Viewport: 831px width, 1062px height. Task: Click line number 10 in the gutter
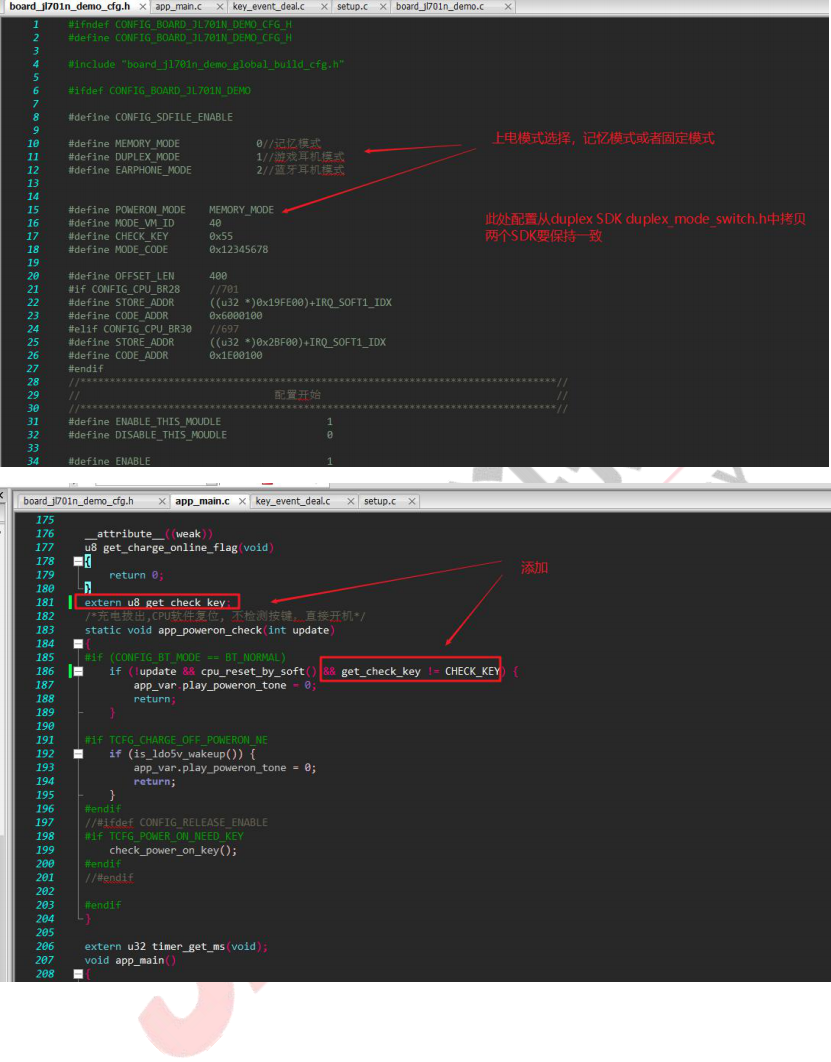(33, 144)
